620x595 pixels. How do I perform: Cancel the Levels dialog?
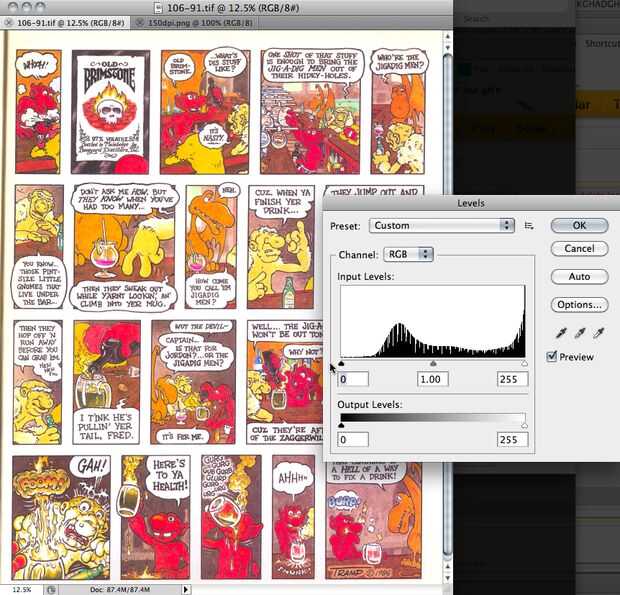[x=579, y=249]
